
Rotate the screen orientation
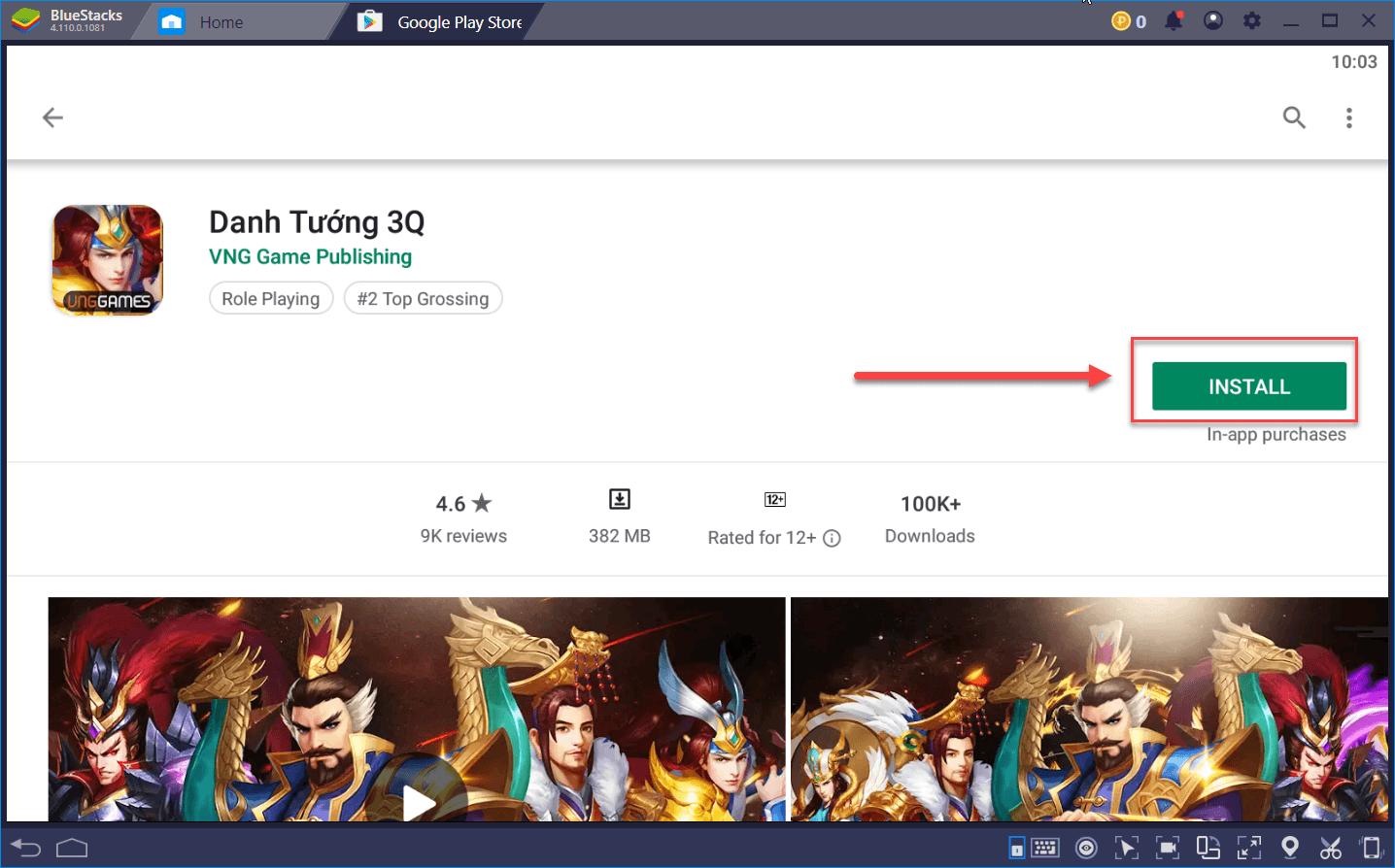(1208, 848)
